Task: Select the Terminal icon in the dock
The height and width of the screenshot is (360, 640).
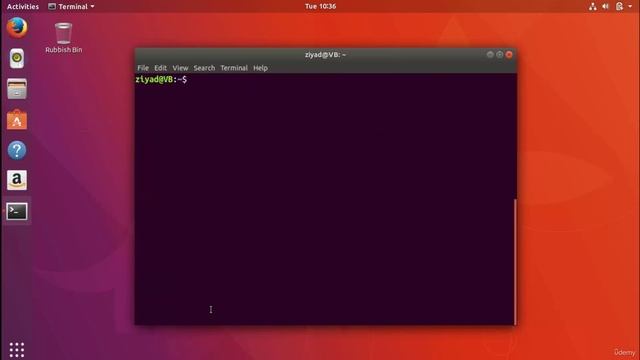Action: pos(17,211)
